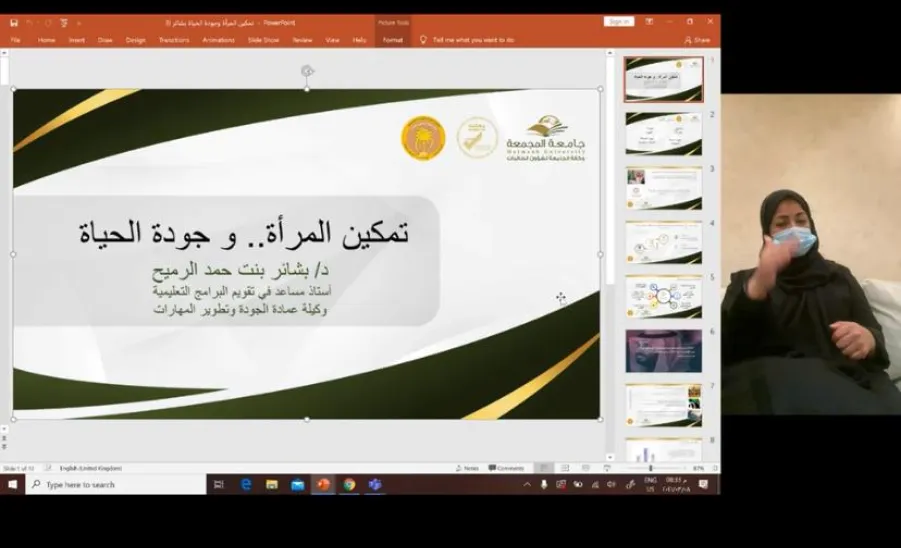This screenshot has width=901, height=548.
Task: Select slide 5 thumbnail with circular diagram
Action: click(664, 296)
